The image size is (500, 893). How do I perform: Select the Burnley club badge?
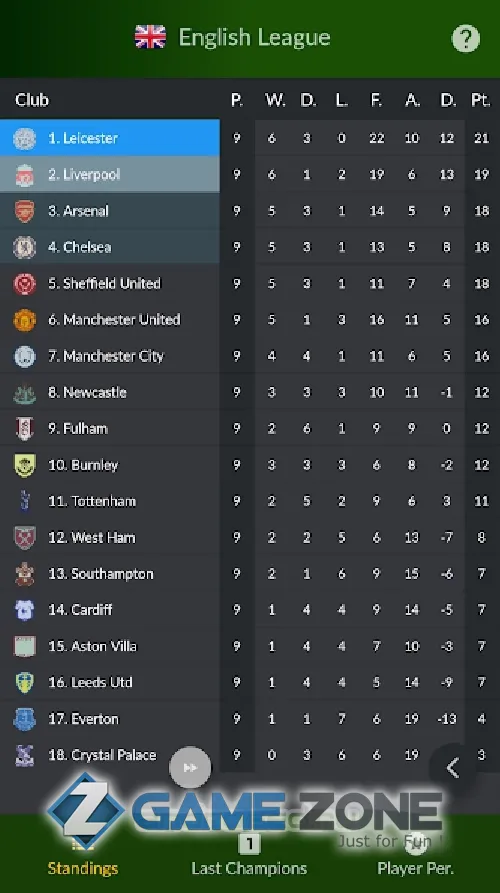pos(24,465)
